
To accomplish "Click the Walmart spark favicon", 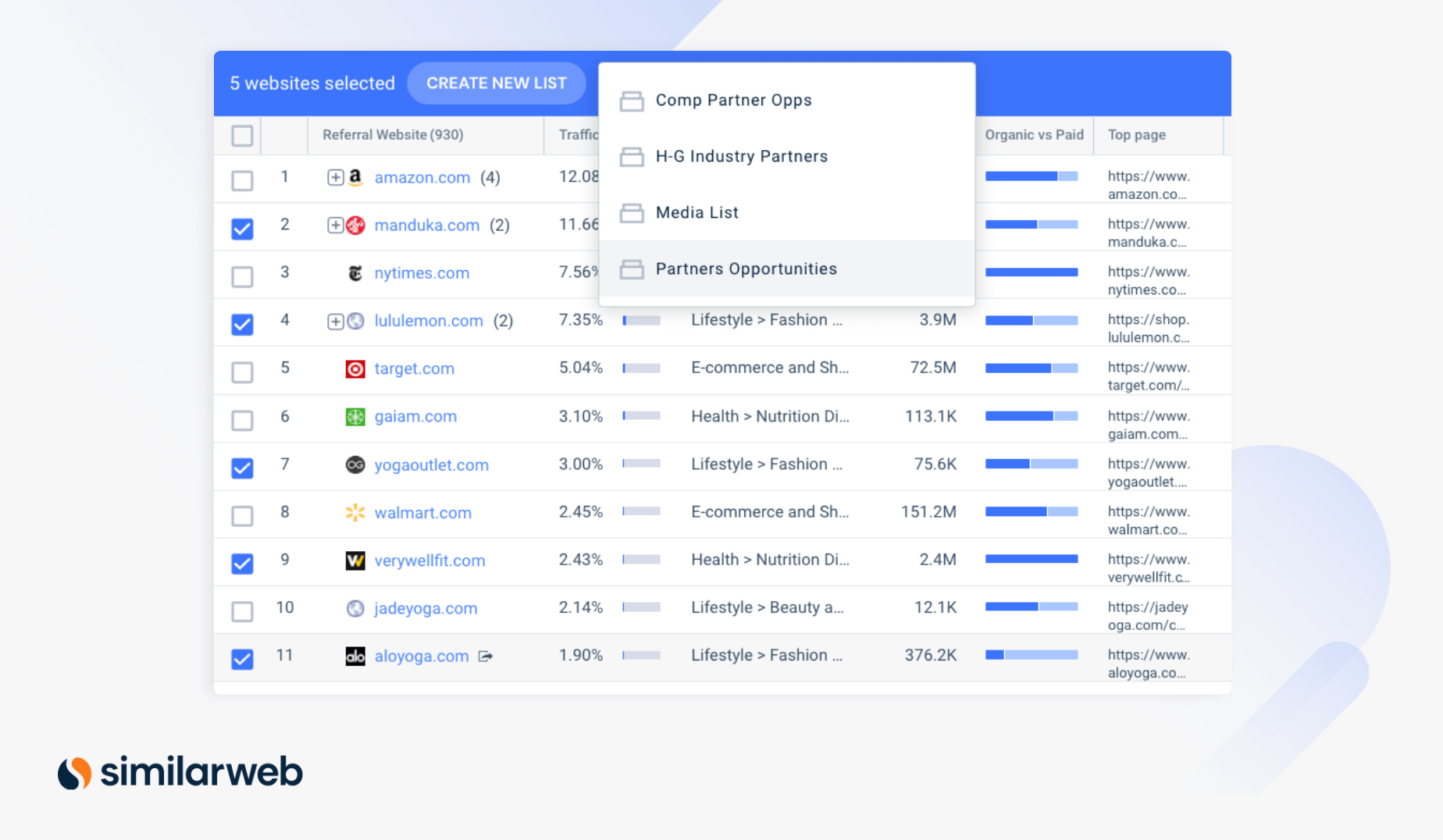I will [355, 512].
